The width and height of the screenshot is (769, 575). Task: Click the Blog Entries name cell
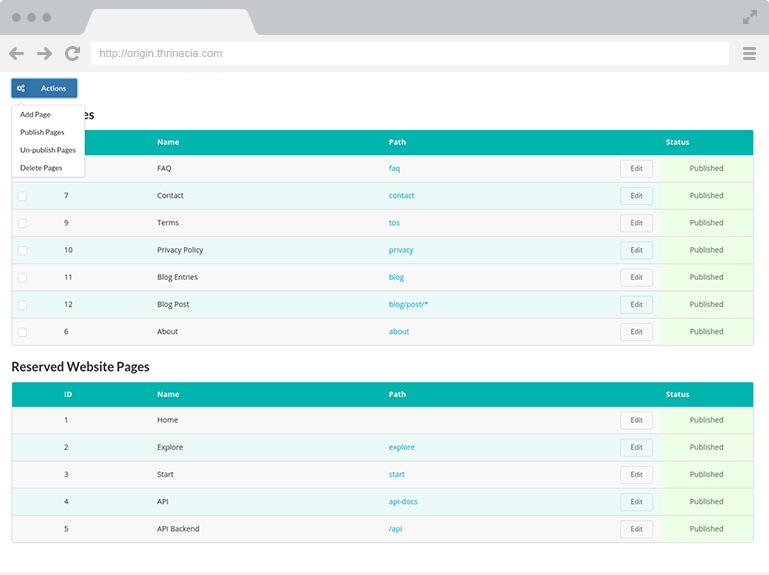(x=178, y=277)
